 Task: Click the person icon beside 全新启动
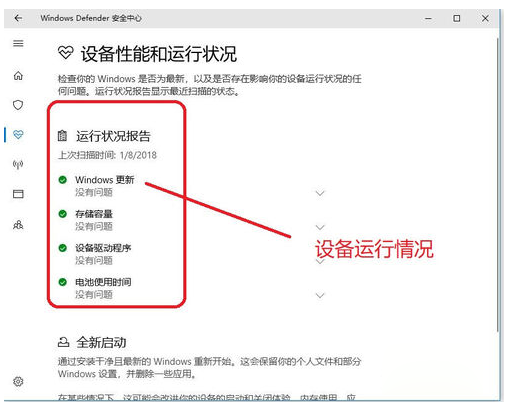[63, 342]
